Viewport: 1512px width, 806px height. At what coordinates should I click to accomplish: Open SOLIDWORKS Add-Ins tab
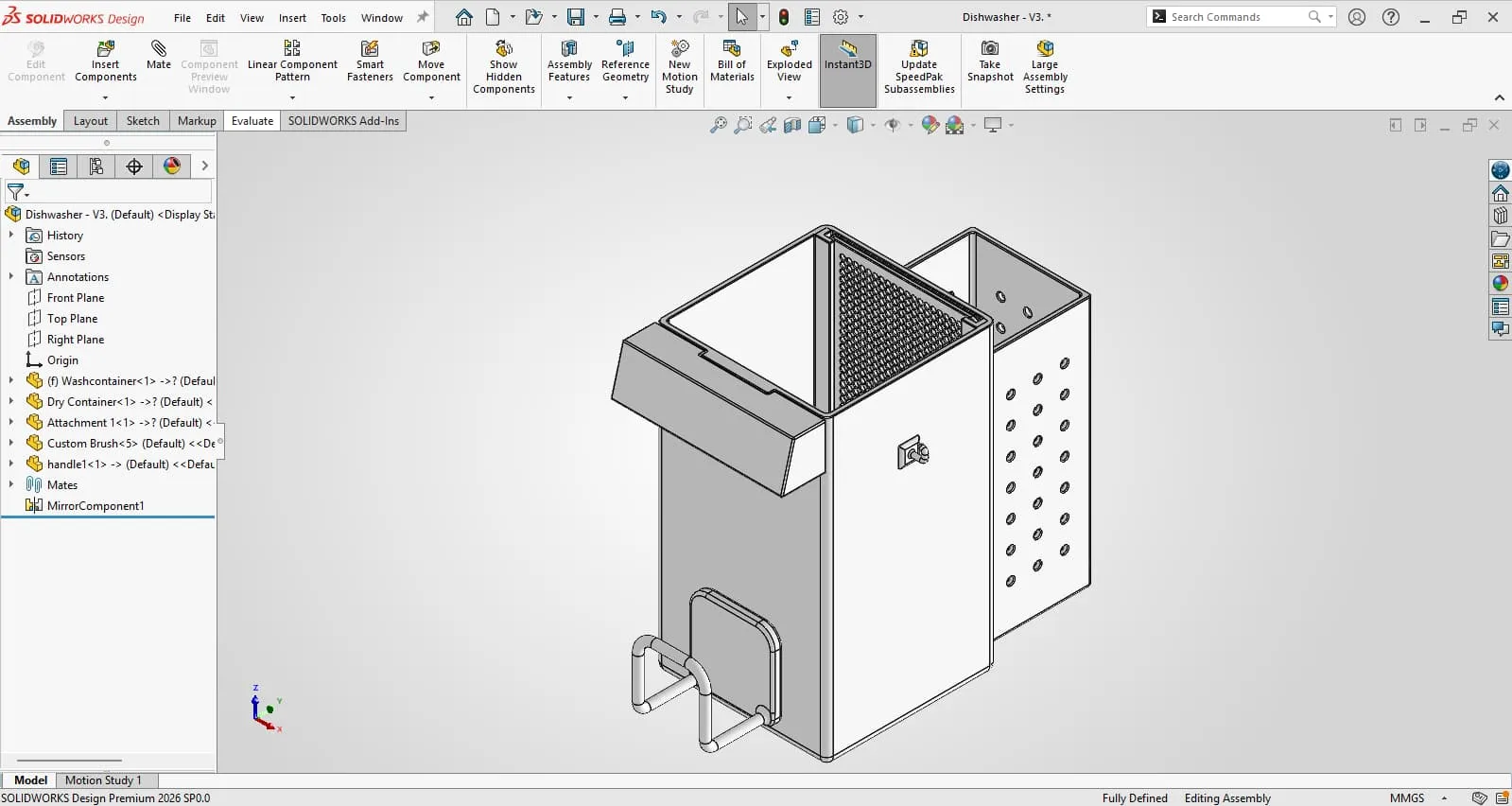point(343,121)
